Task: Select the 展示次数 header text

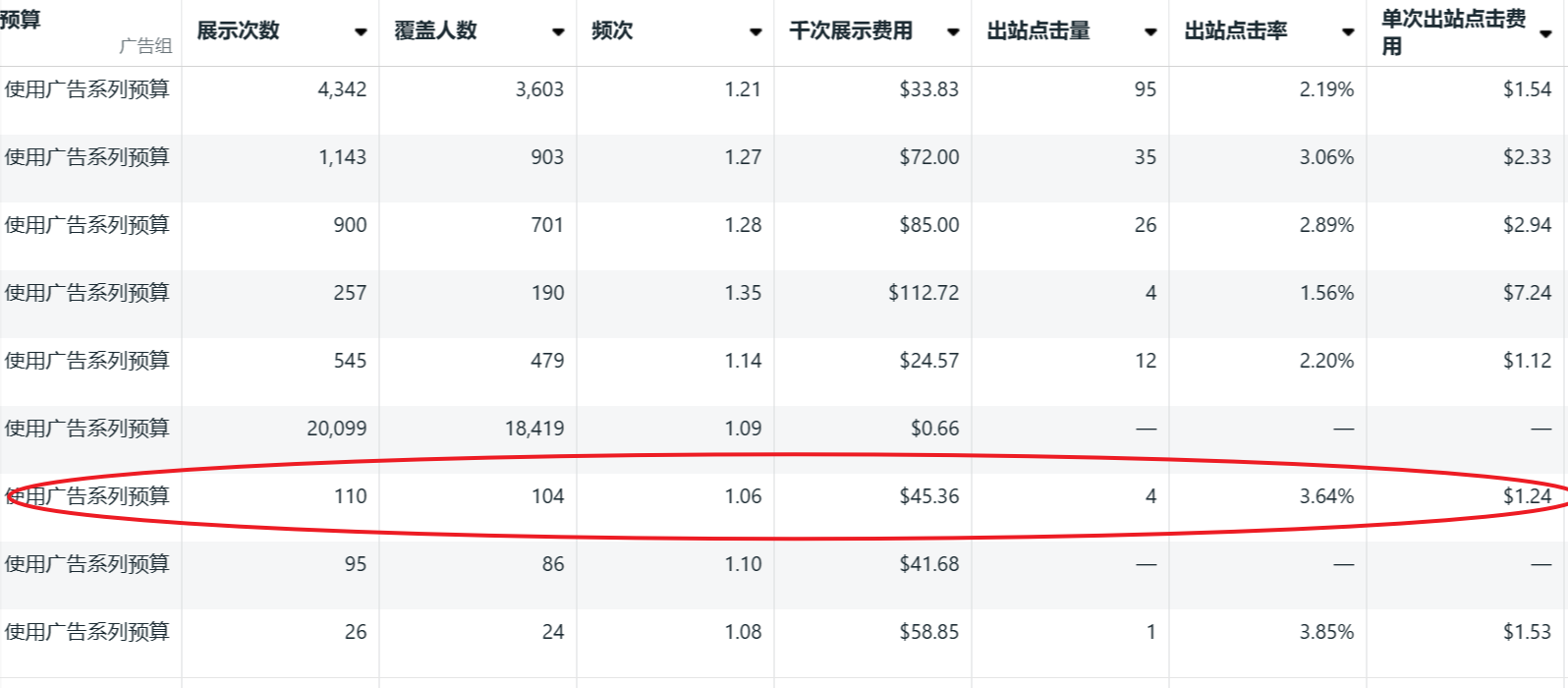Action: (x=238, y=31)
